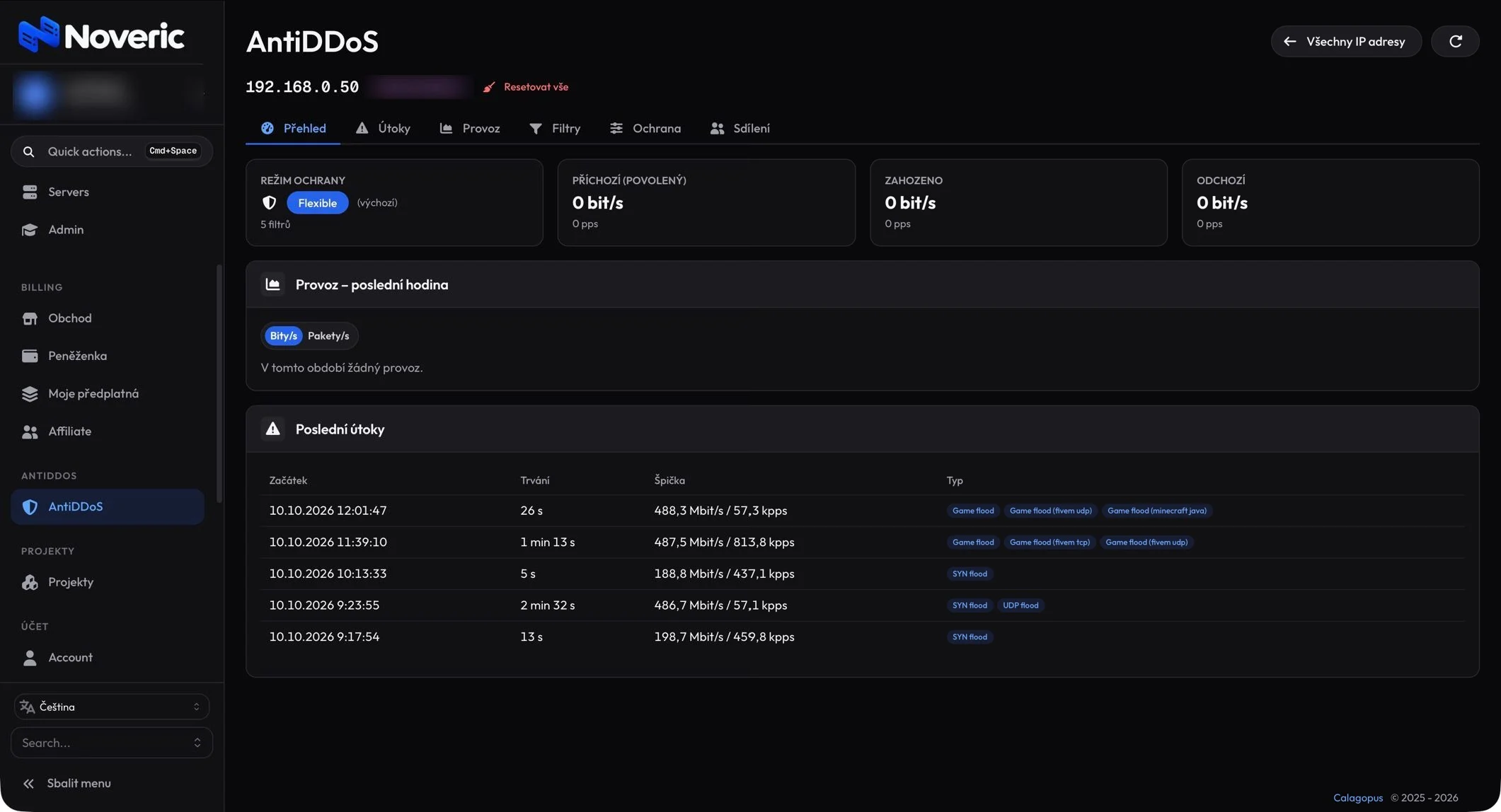
Task: Open the Calagopus footer link
Action: click(1357, 797)
